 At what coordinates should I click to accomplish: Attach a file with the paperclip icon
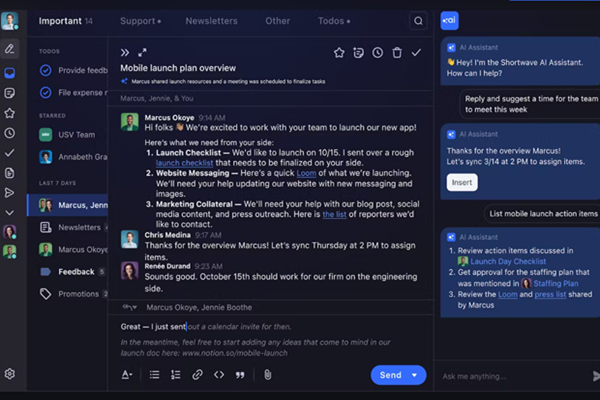point(267,375)
